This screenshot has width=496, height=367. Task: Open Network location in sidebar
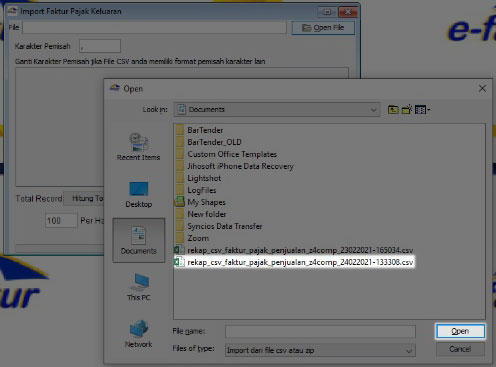(139, 334)
